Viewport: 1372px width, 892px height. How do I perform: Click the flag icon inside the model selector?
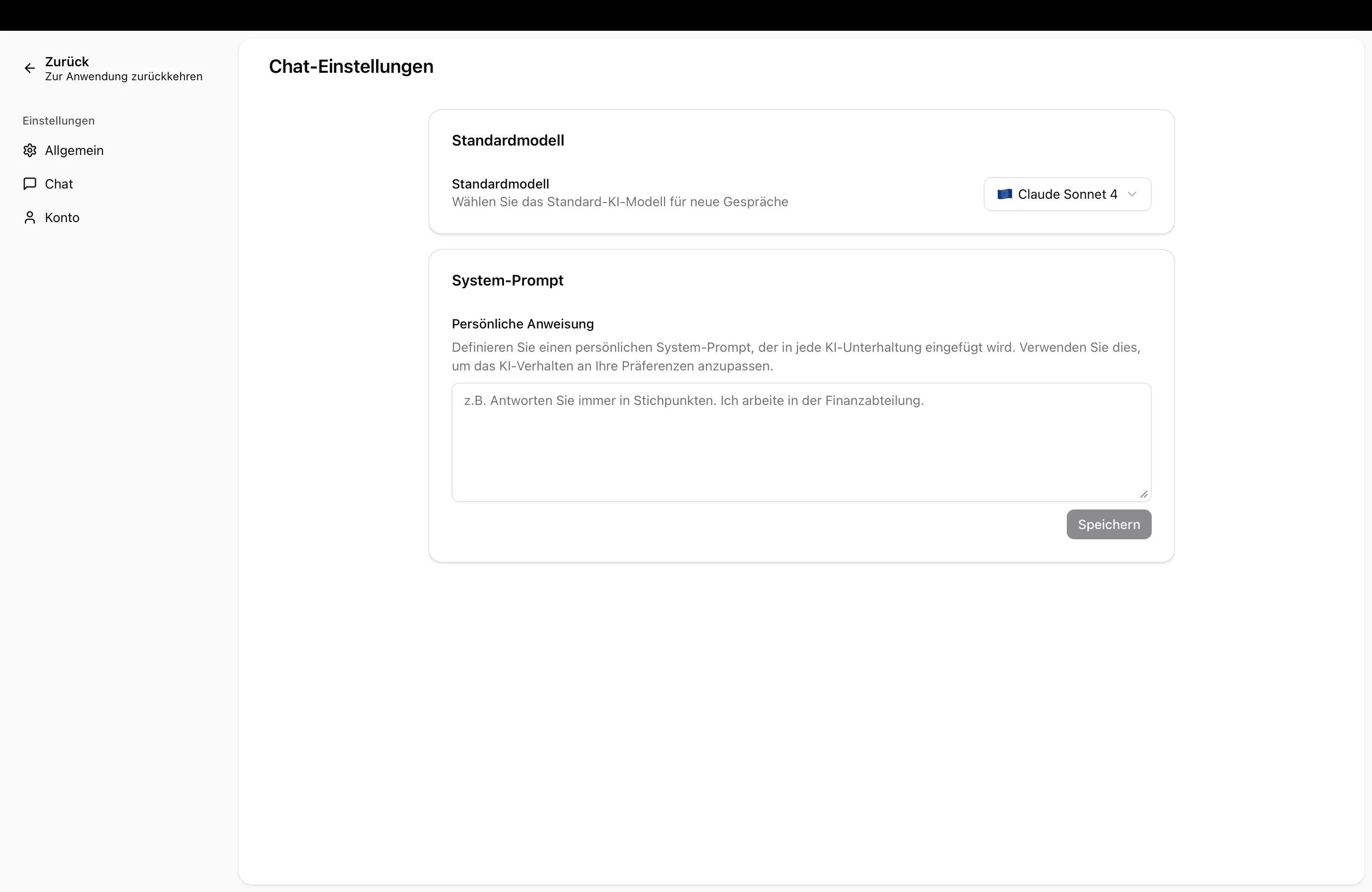[x=1005, y=194]
